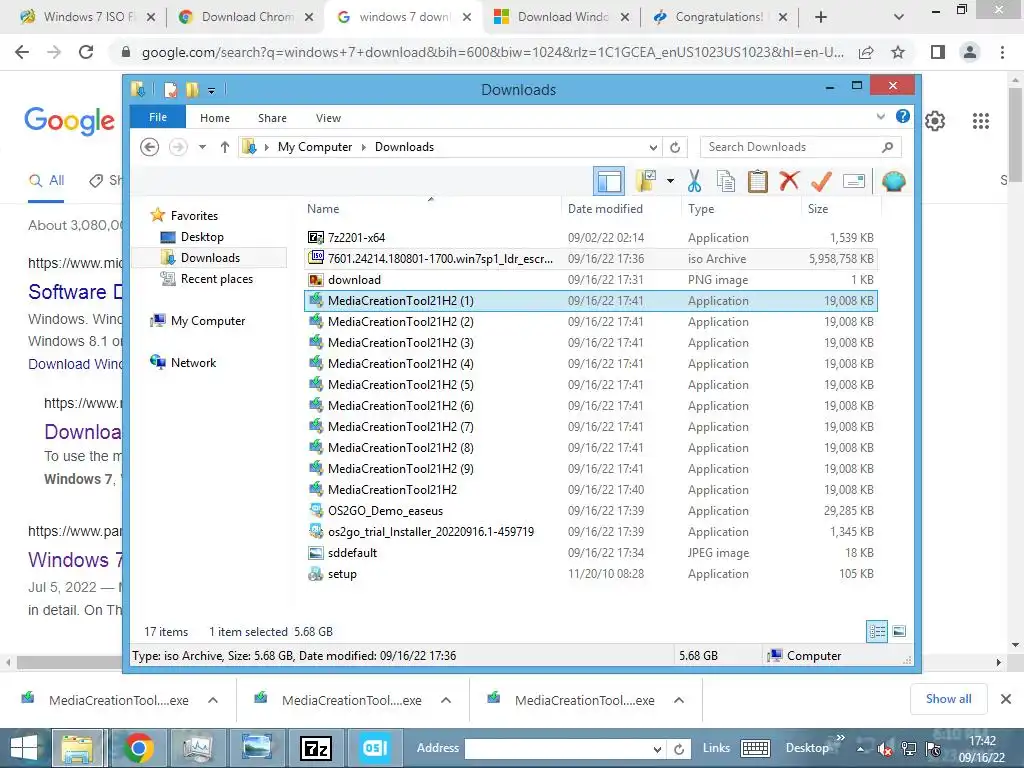Switch to Large icons view in status bar
The image size is (1024, 768).
[x=899, y=631]
